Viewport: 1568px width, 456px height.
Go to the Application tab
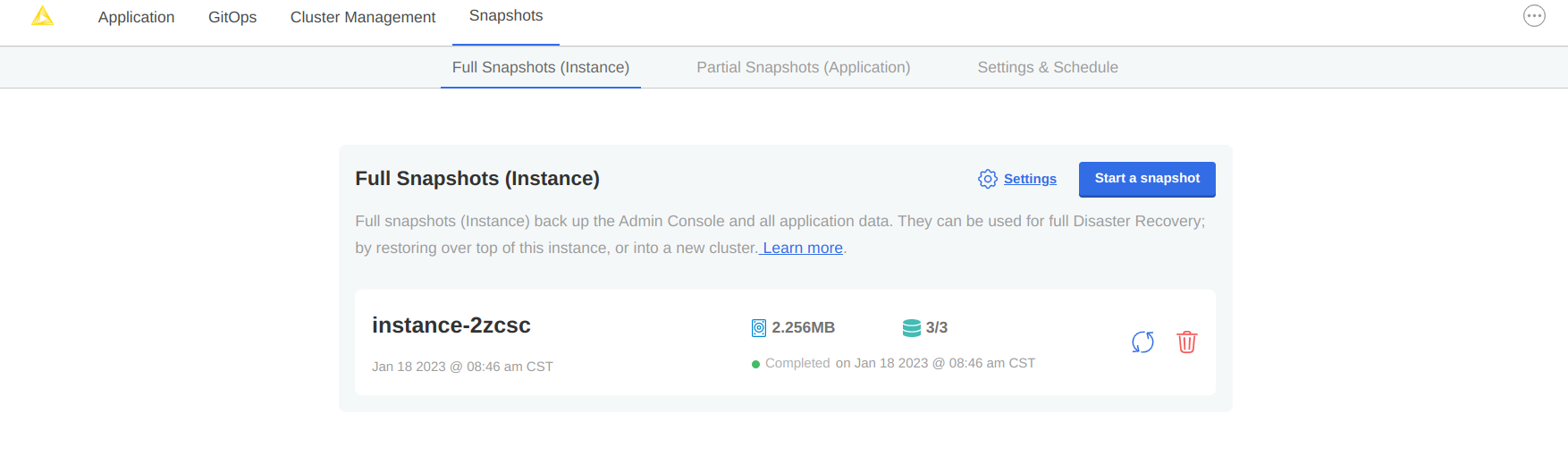136,17
